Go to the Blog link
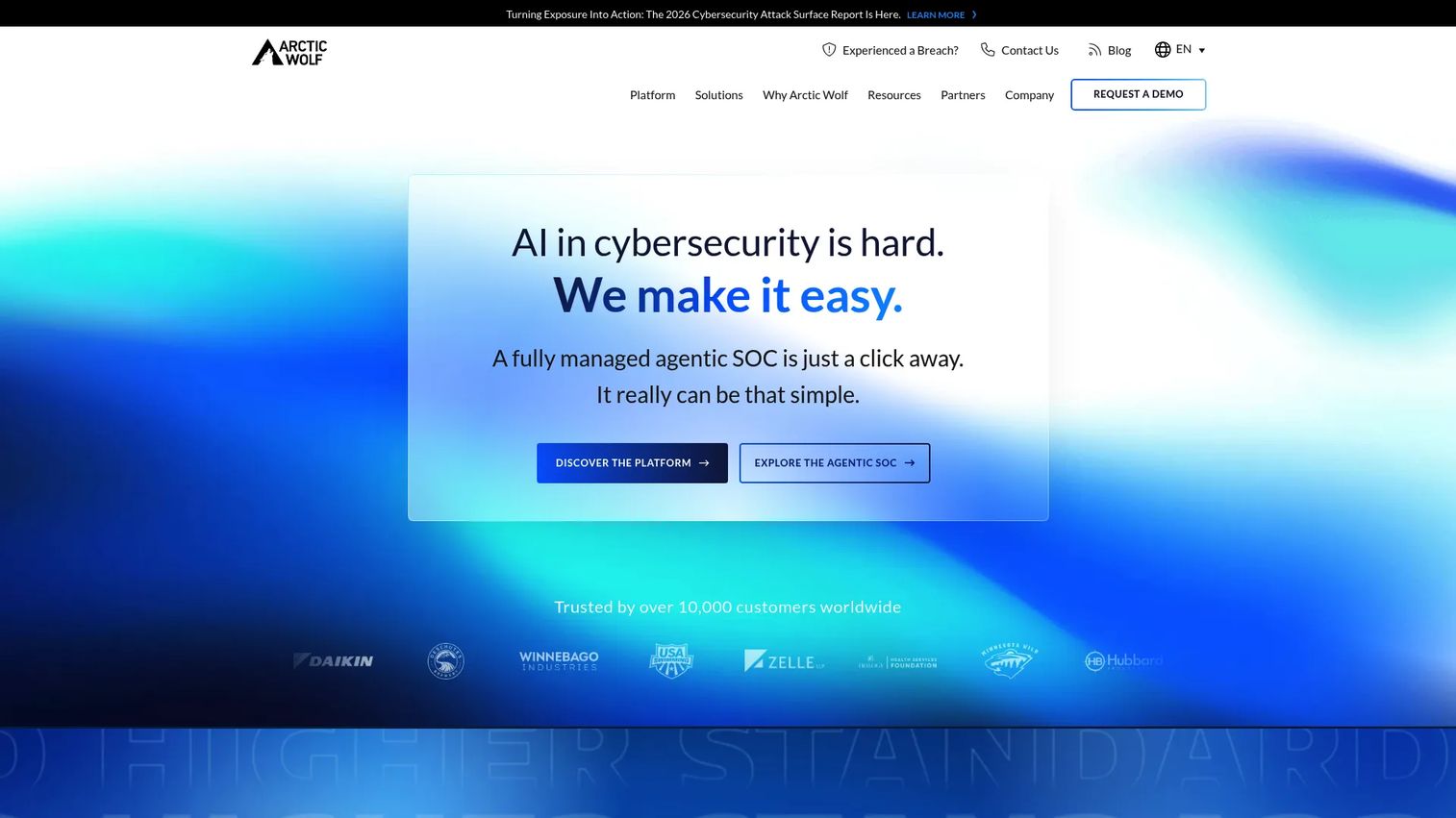 (x=1119, y=50)
